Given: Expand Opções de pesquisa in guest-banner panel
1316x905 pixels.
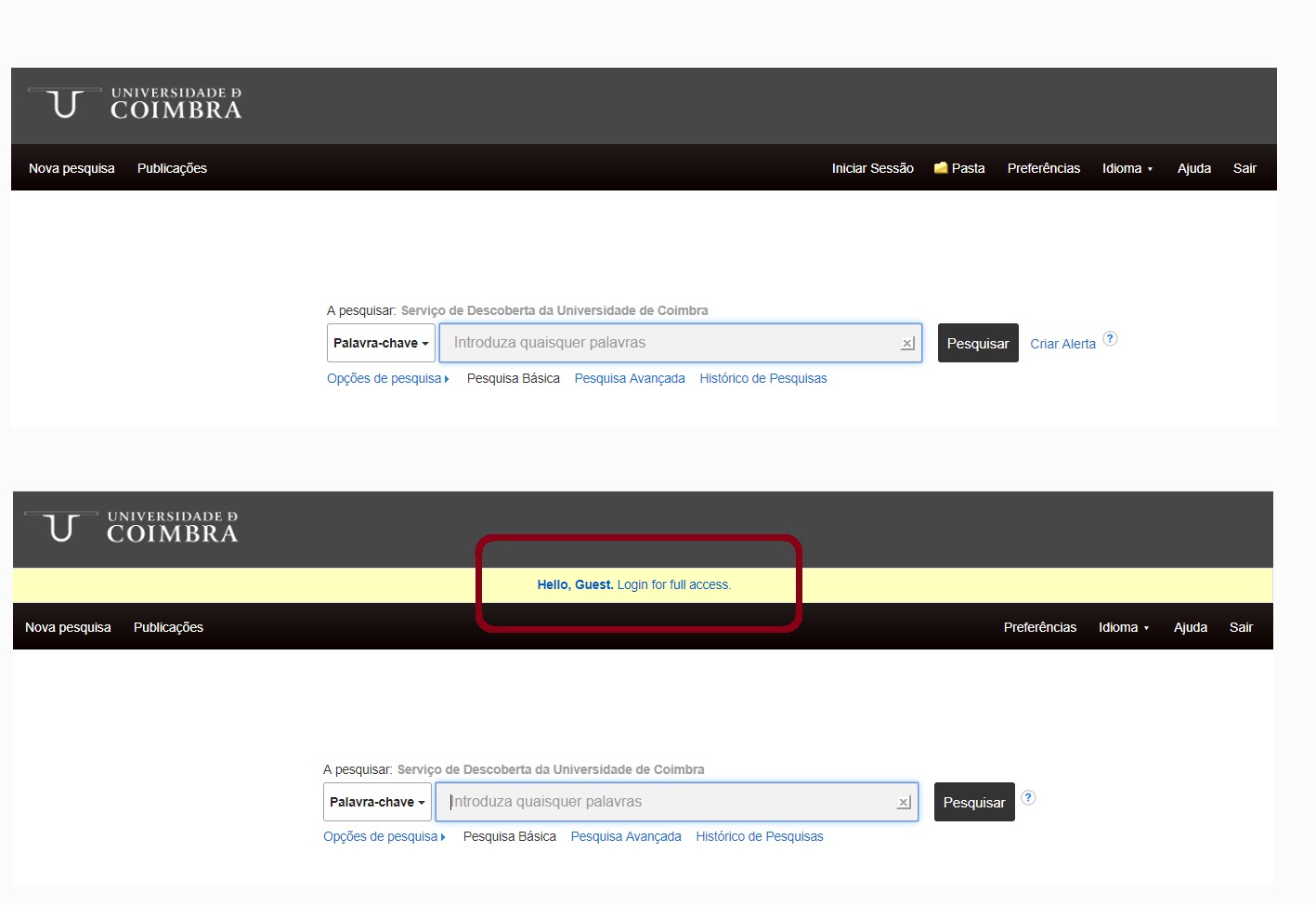Looking at the screenshot, I should point(384,836).
